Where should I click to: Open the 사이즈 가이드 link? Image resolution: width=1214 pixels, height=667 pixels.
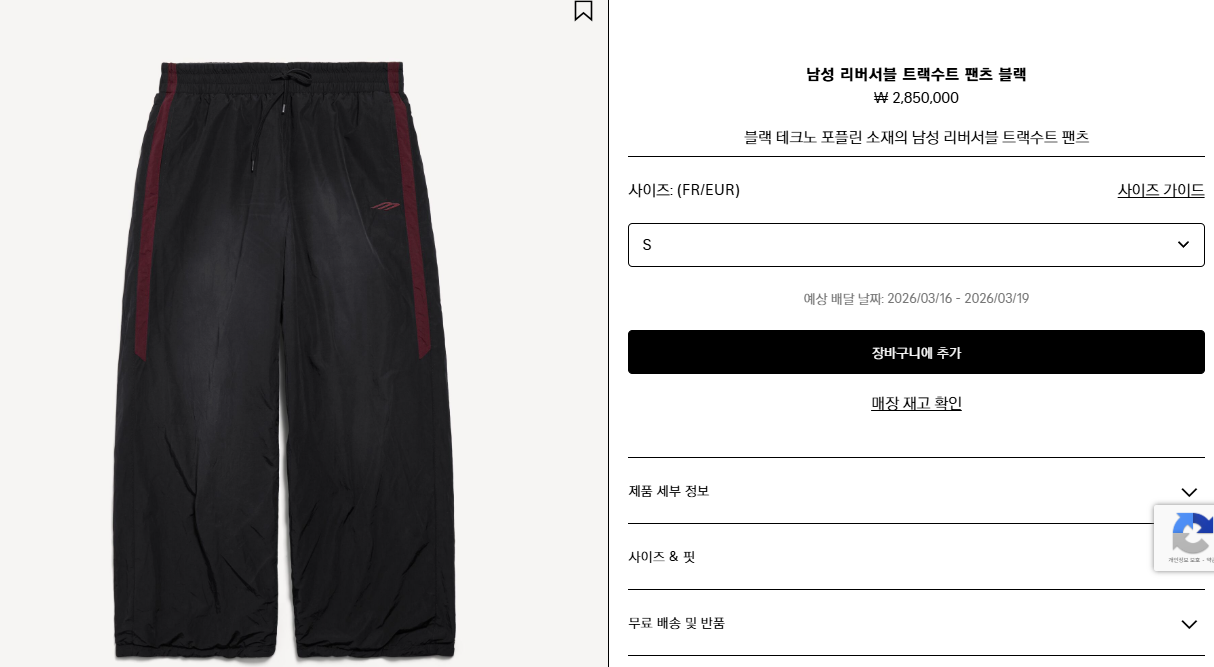(1161, 190)
